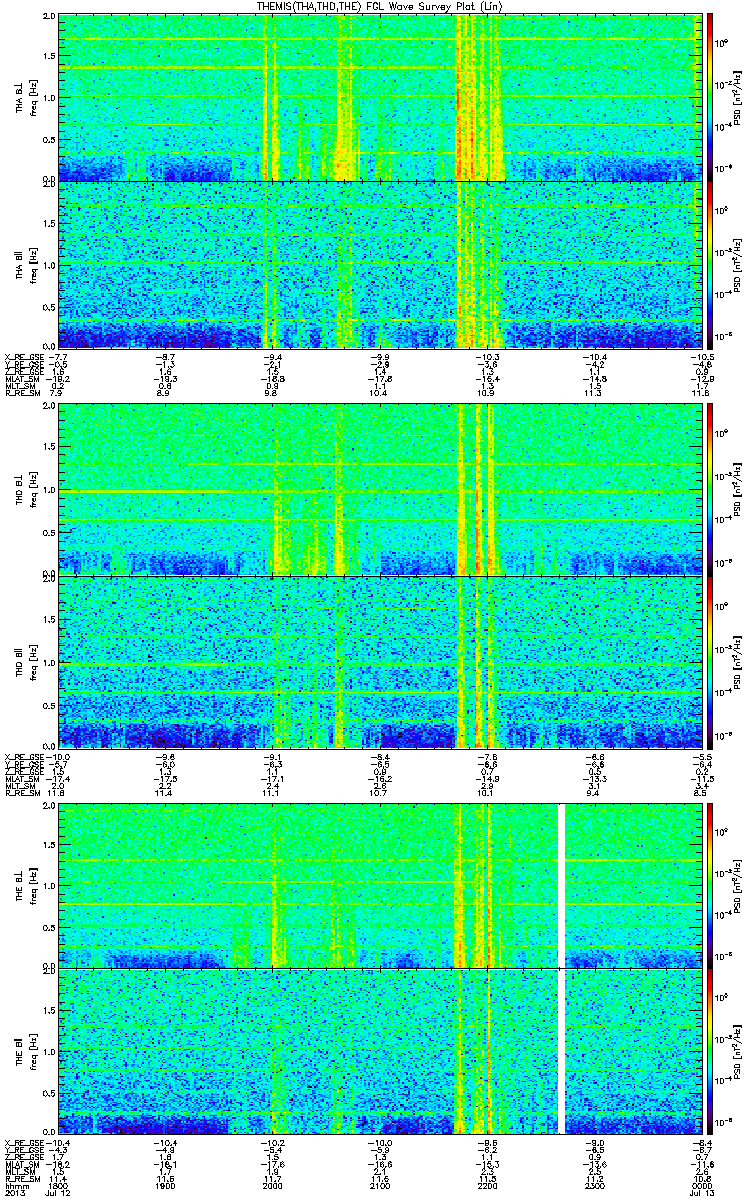750x1200 pixels.
Task: Click the X_RE_GSE label under the THE panels
Action: pyautogui.click(x=24, y=1144)
